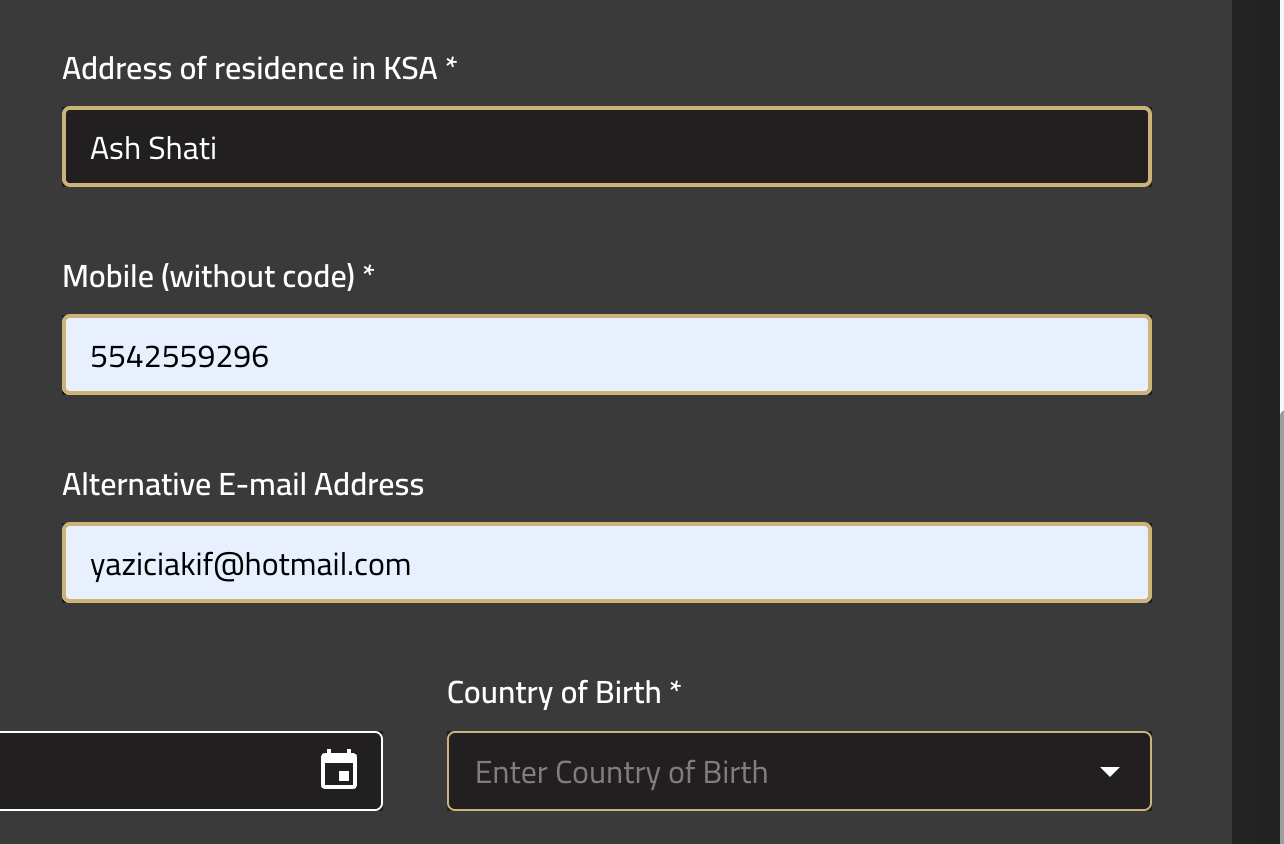Click the Enter Country of Birth placeholder
The width and height of the screenshot is (1284, 844).
pyautogui.click(x=621, y=772)
